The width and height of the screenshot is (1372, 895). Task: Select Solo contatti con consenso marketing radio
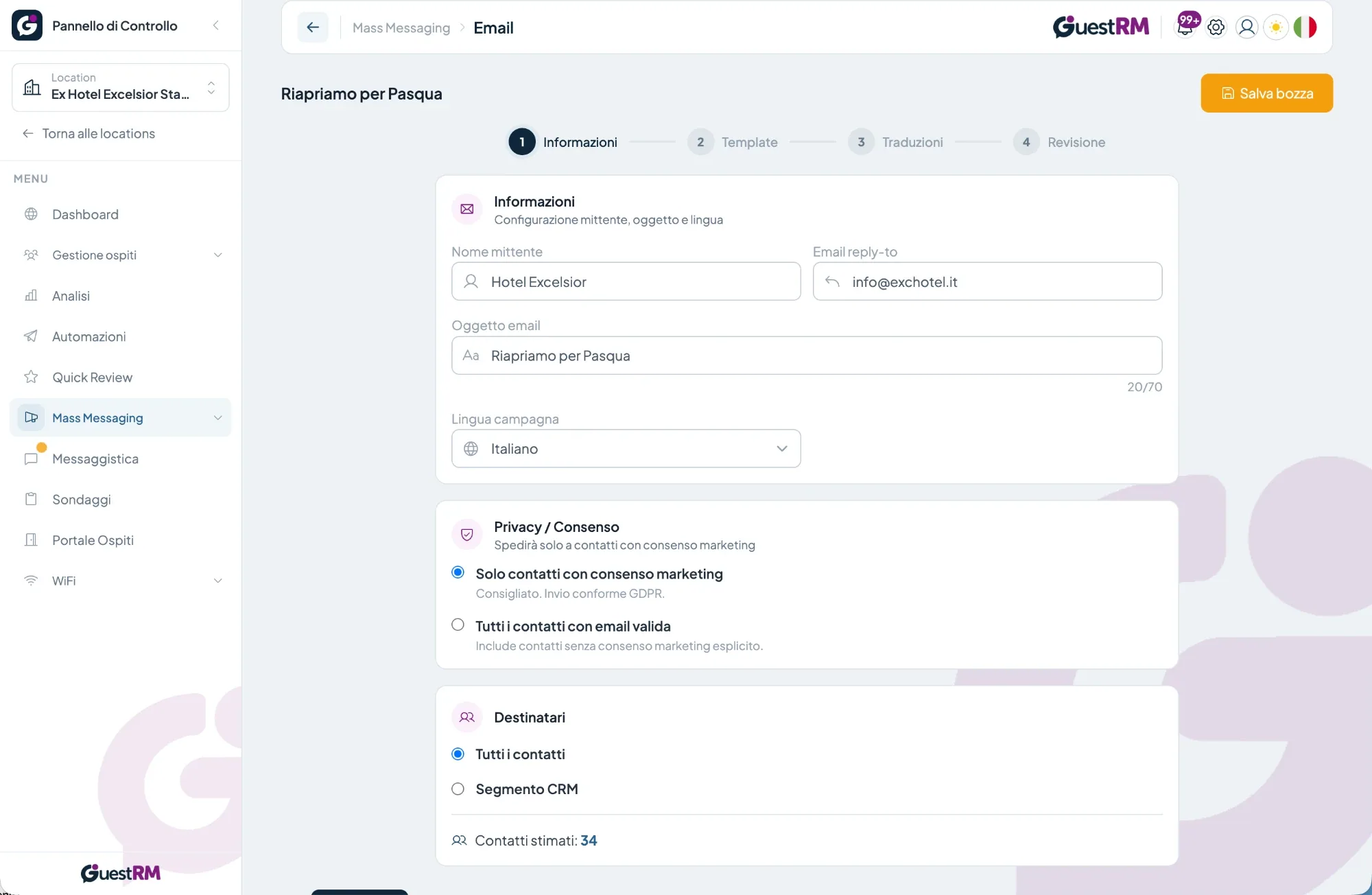(458, 572)
